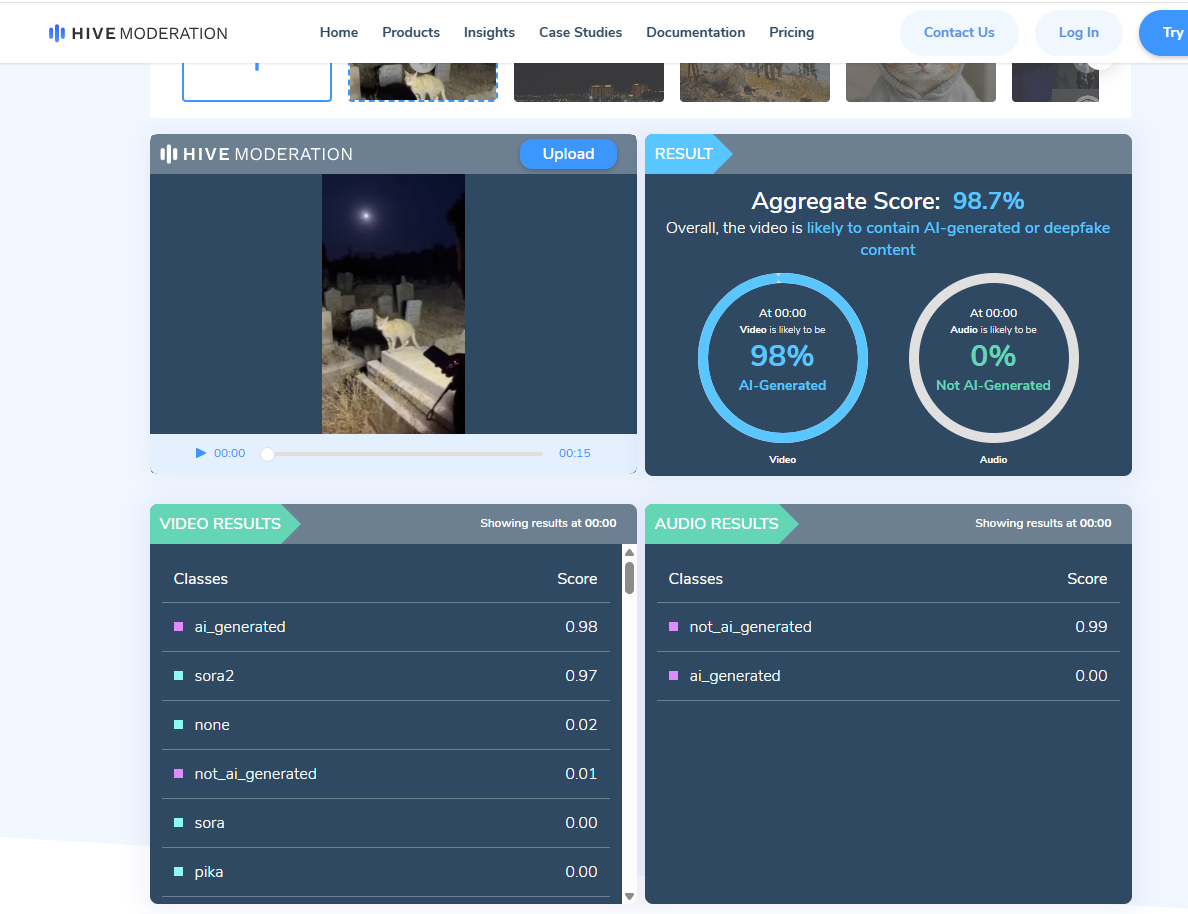The width and height of the screenshot is (1188, 914).
Task: Open Documentation from the top nav
Action: point(695,32)
